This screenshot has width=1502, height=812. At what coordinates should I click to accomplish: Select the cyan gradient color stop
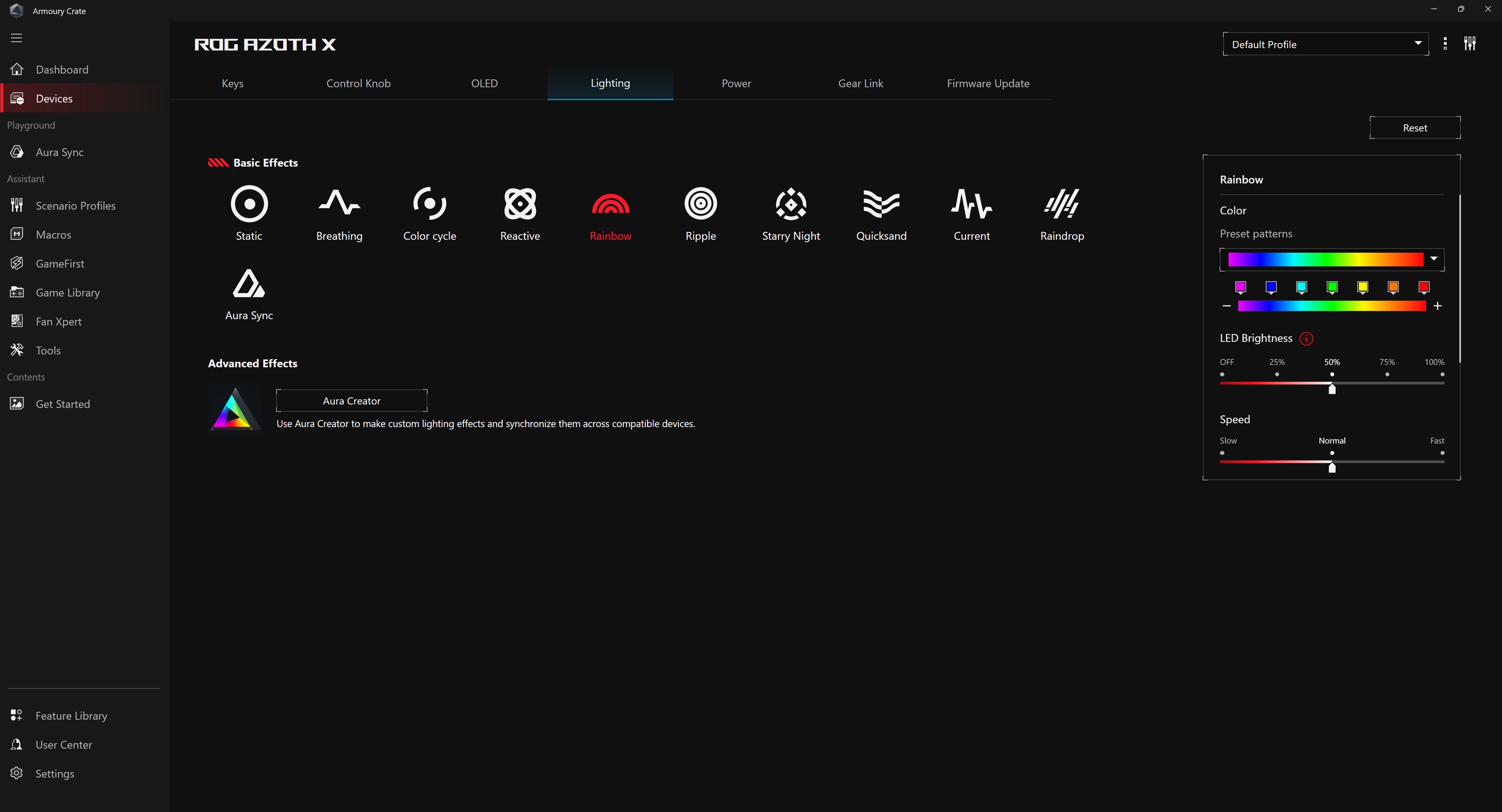coord(1301,287)
